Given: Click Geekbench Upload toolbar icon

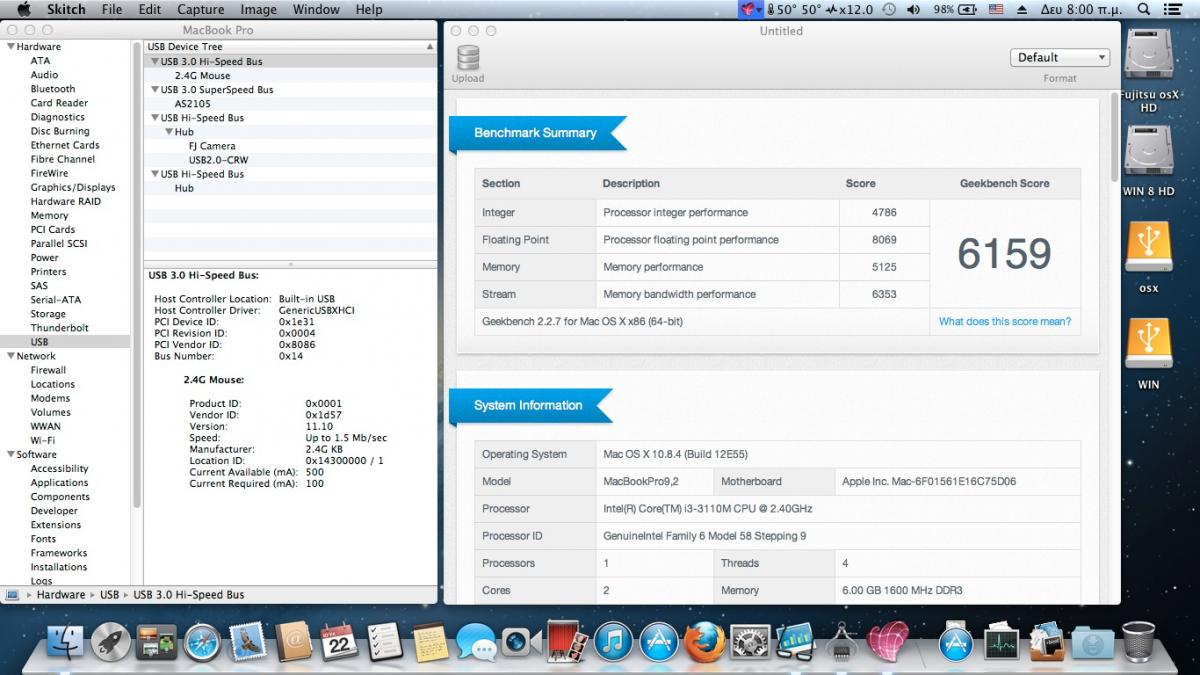Looking at the screenshot, I should click(x=467, y=65).
